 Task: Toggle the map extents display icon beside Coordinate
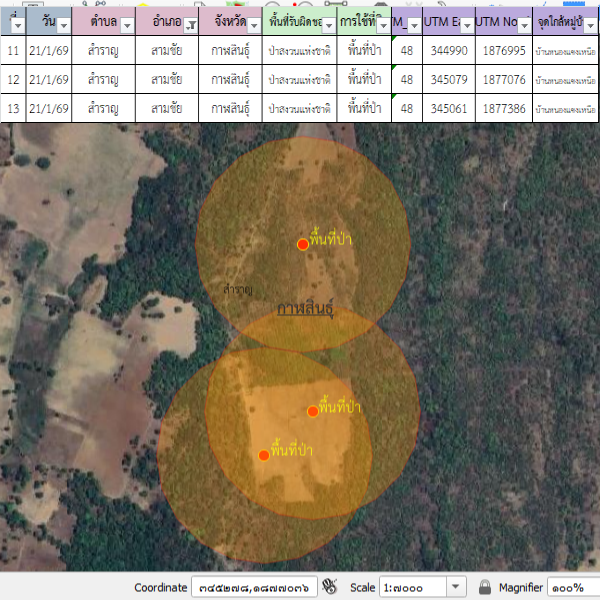(331, 587)
